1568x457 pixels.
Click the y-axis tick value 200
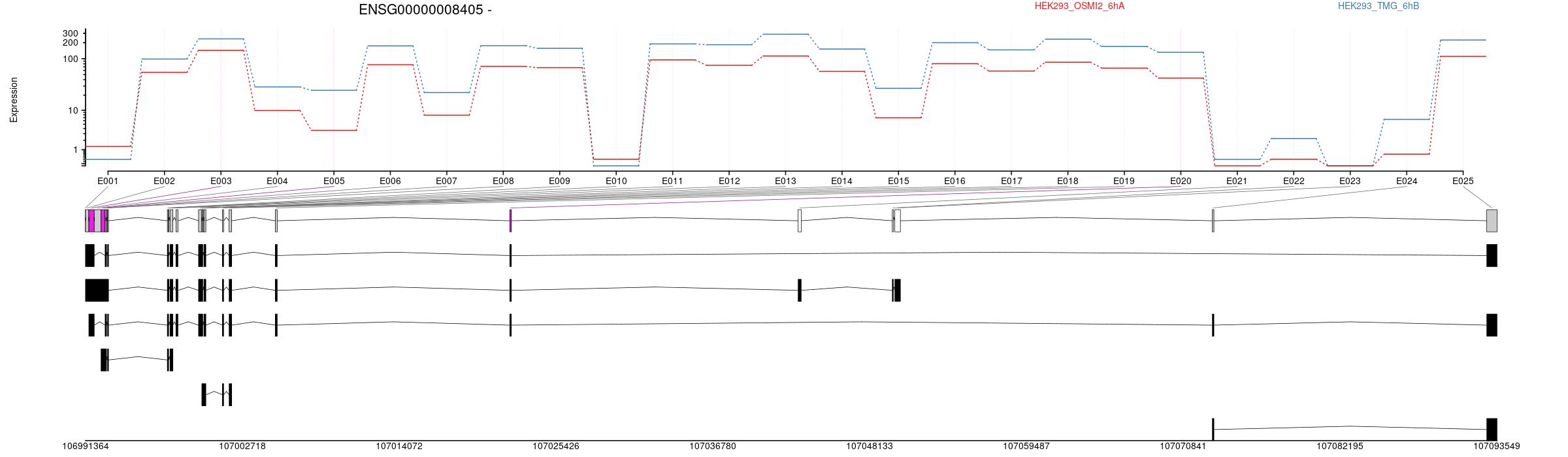click(71, 42)
